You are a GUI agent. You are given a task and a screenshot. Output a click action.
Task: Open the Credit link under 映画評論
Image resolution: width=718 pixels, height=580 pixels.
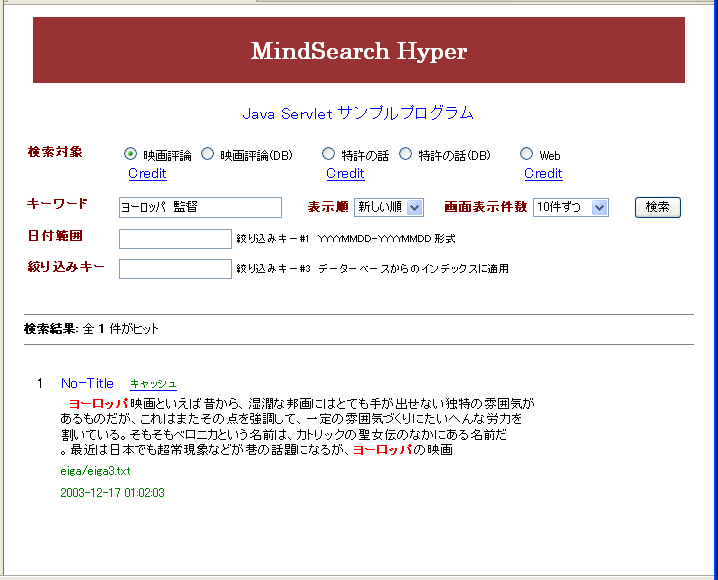coord(147,173)
